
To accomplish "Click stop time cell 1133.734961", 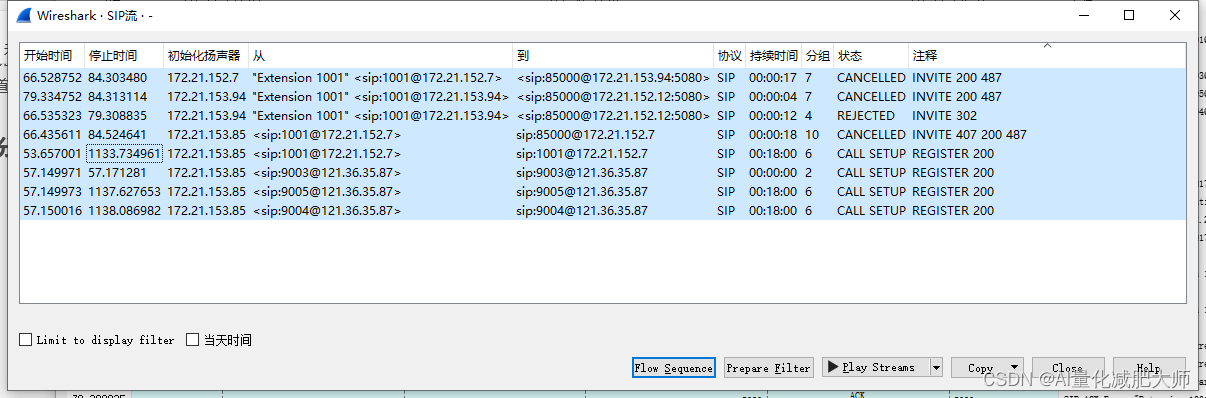I will pyautogui.click(x=124, y=153).
